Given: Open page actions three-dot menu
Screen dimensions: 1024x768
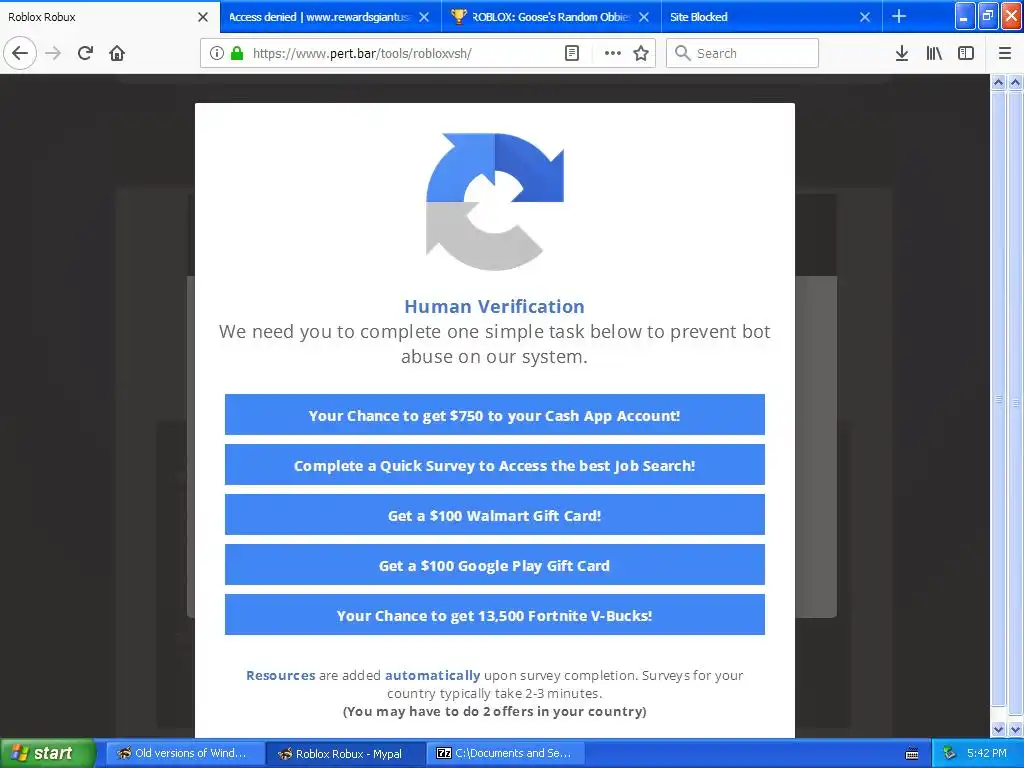Looking at the screenshot, I should pos(613,54).
